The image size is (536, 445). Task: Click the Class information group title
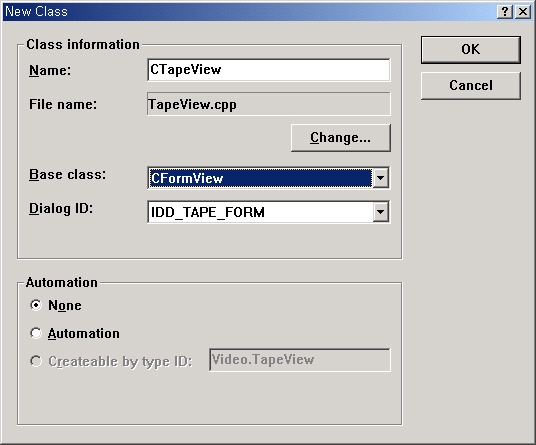click(x=83, y=44)
